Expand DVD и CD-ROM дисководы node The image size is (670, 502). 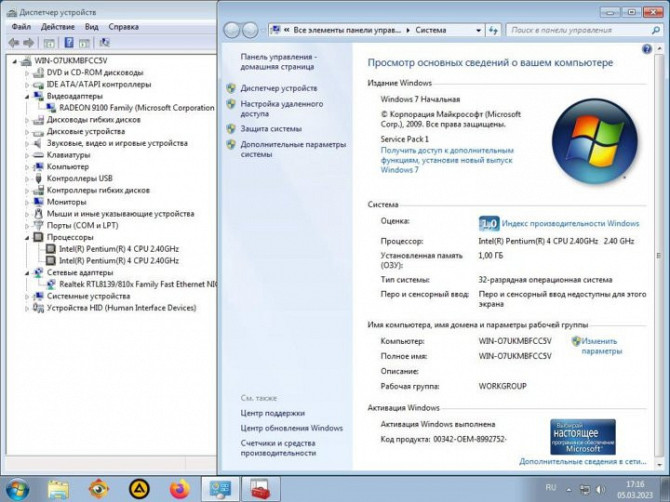[x=27, y=73]
